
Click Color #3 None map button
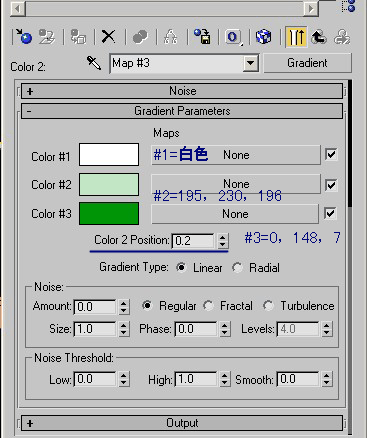click(x=235, y=214)
